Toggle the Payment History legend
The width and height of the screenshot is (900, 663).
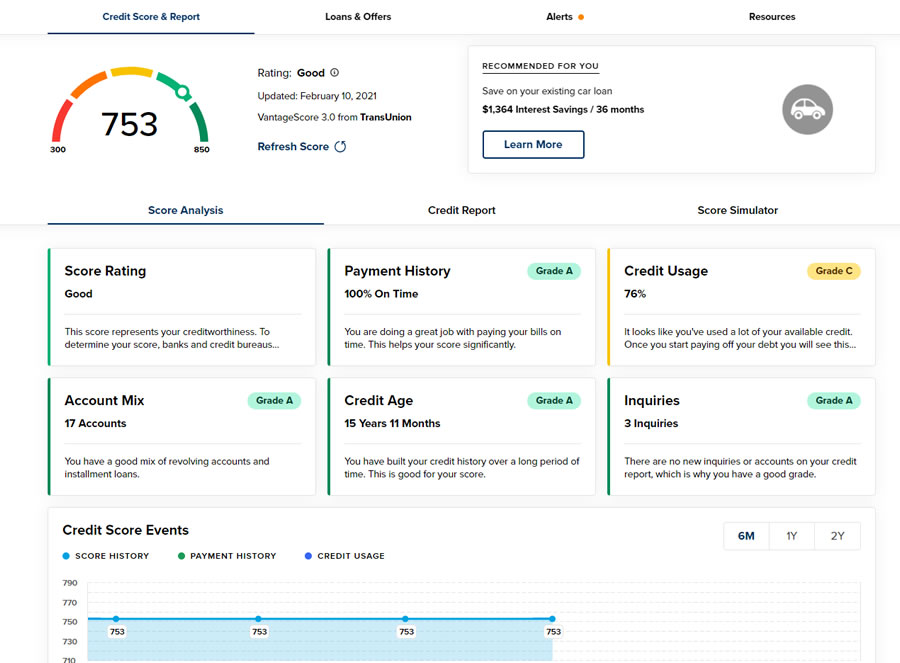[227, 555]
